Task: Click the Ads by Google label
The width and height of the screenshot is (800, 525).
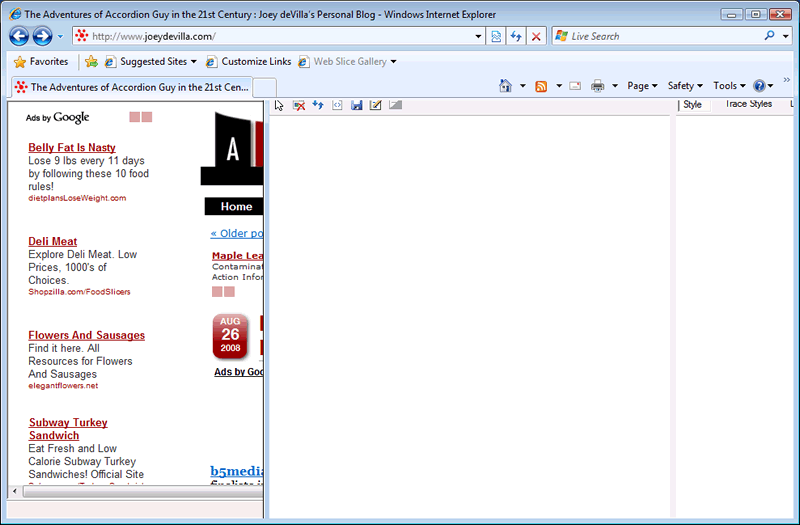Action: 58,118
